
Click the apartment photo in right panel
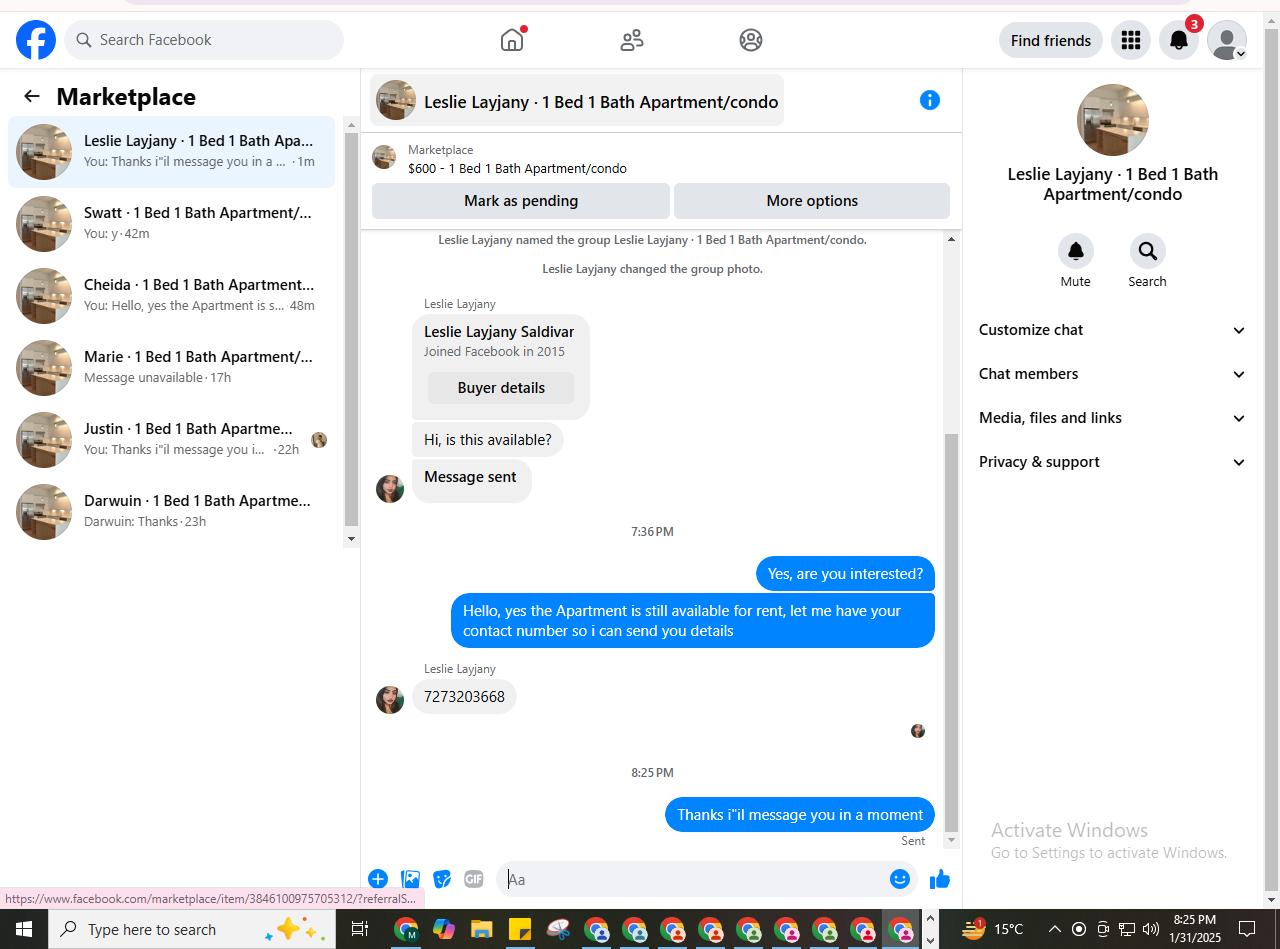[x=1113, y=120]
